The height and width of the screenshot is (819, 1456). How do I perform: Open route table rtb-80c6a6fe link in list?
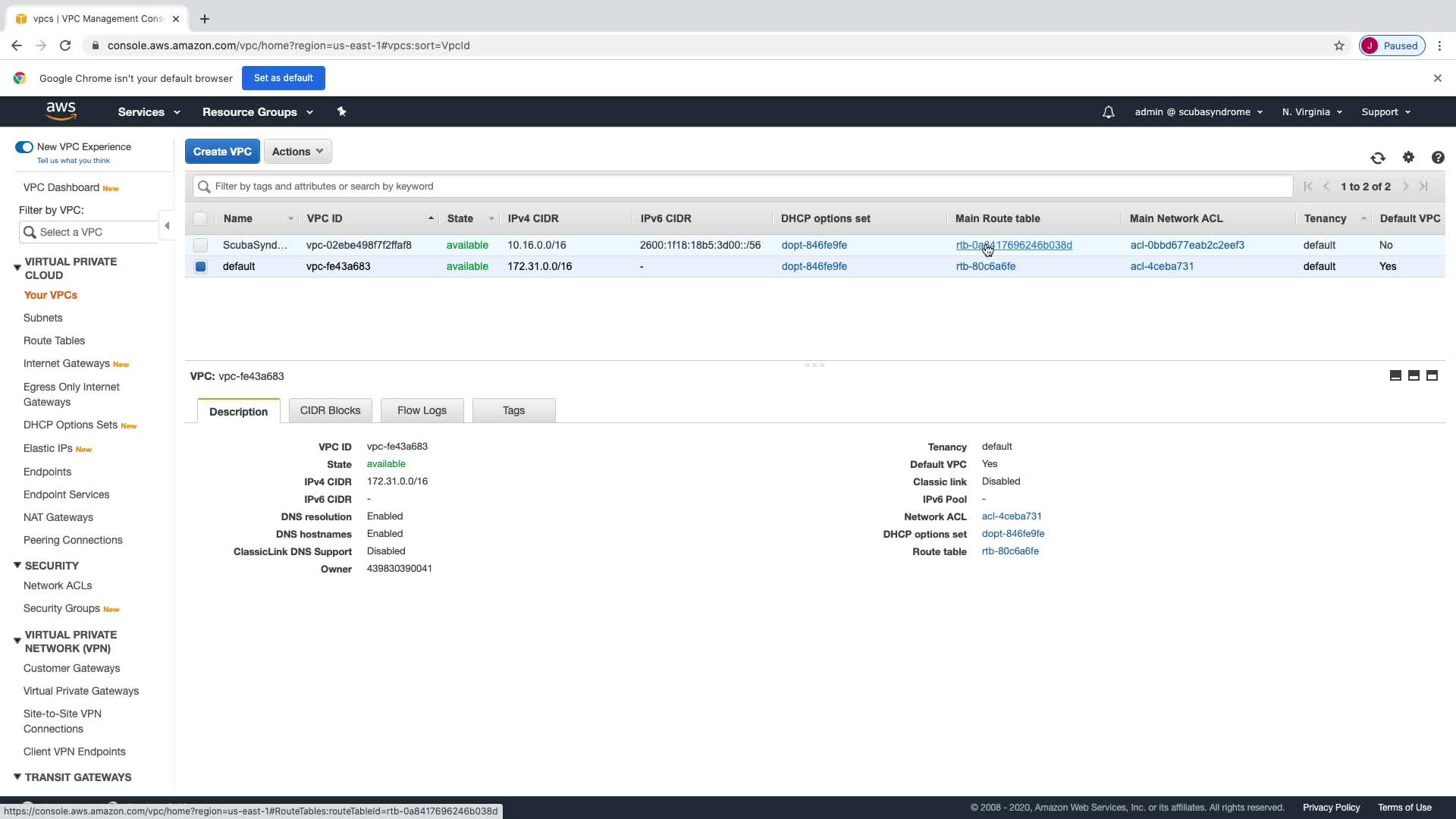pyautogui.click(x=985, y=266)
